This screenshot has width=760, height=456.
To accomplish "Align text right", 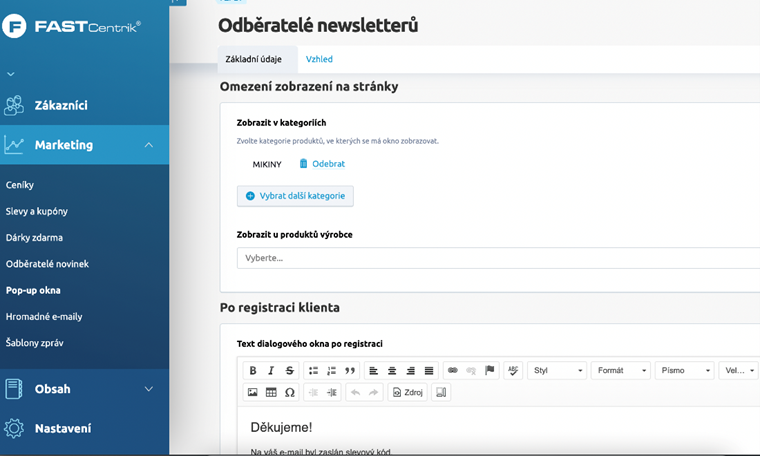I will (411, 371).
